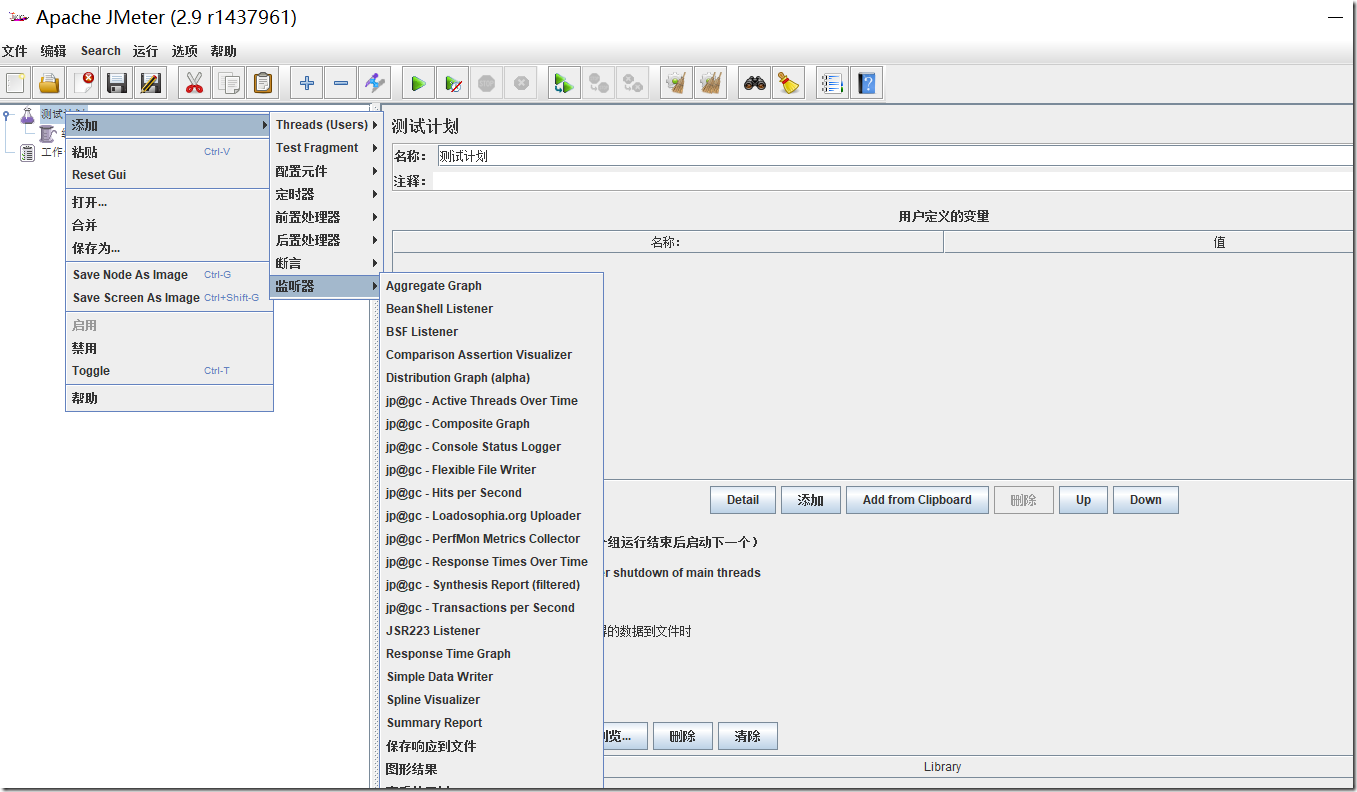Select the thread group spool icon in tree
The image size is (1357, 792).
pyautogui.click(x=47, y=133)
